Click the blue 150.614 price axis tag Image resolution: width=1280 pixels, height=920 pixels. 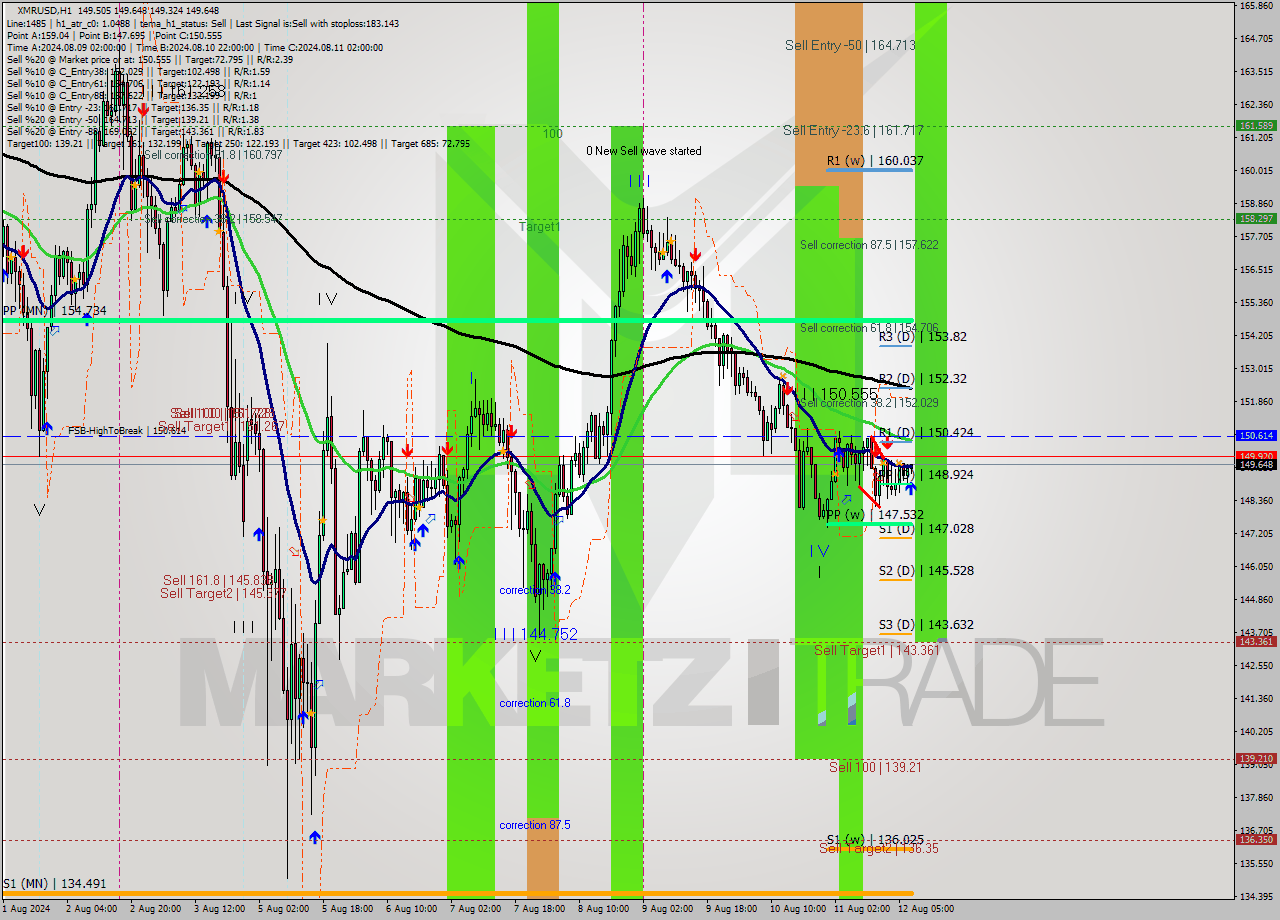pyautogui.click(x=1256, y=436)
